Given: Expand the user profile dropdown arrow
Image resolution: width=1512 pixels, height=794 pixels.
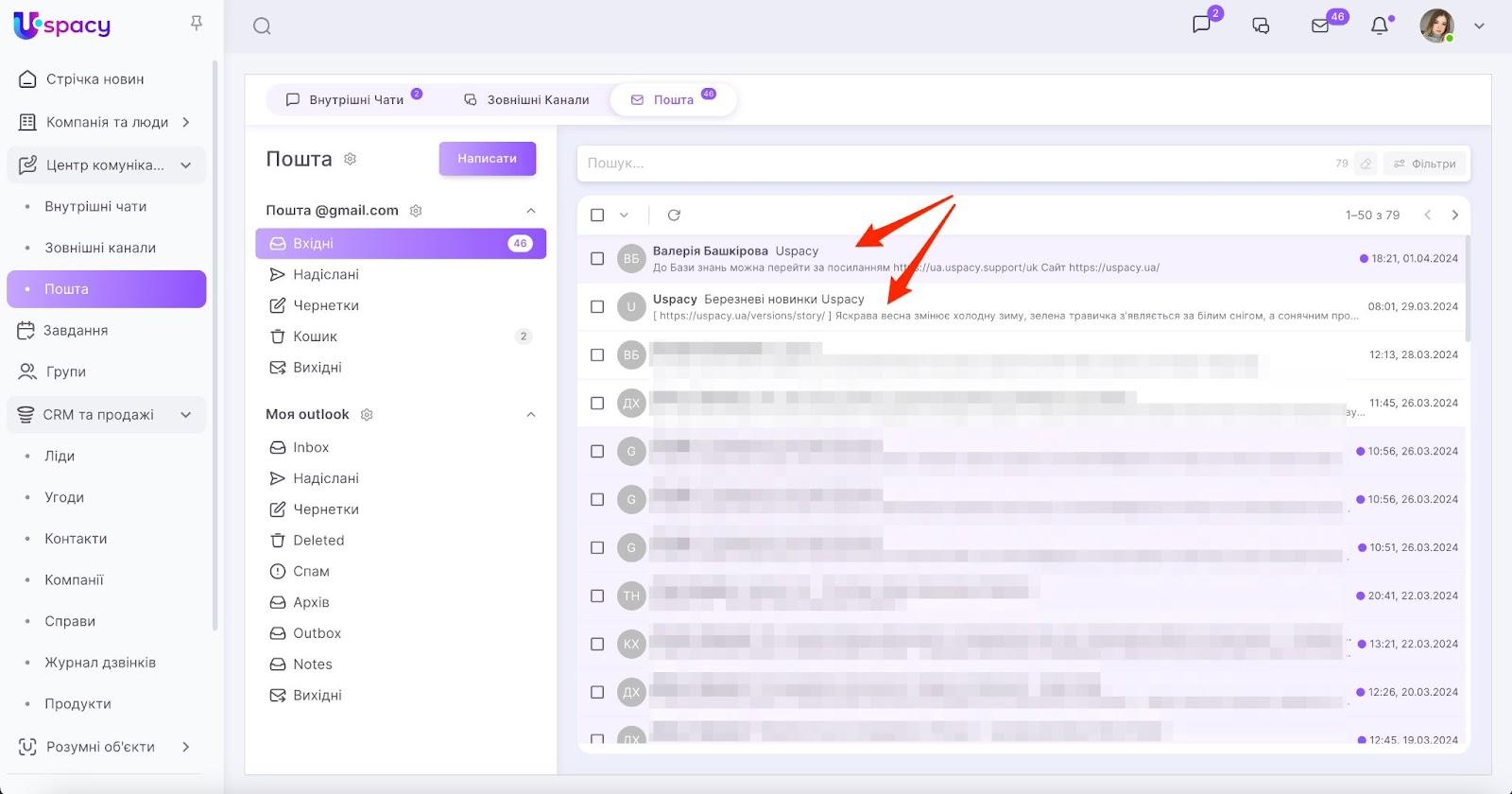Looking at the screenshot, I should 1480,26.
